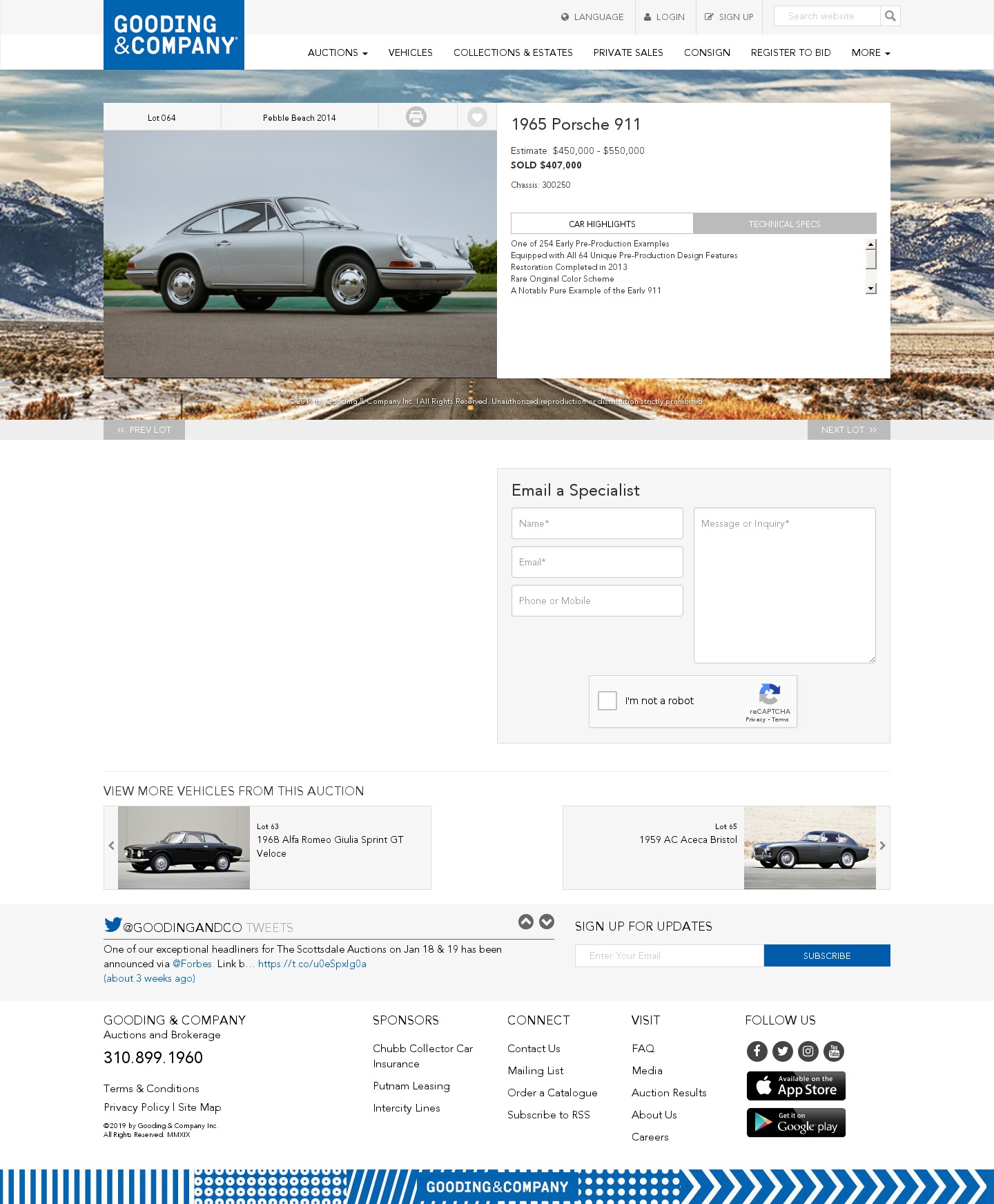The width and height of the screenshot is (994, 1204).
Task: Go to the Prev Lot
Action: 144,429
